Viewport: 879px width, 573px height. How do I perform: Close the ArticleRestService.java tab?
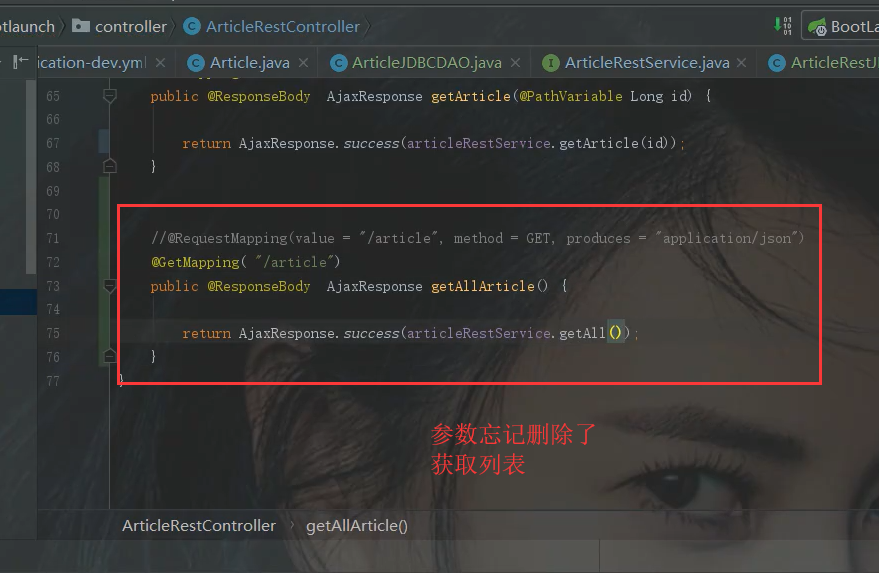pos(741,63)
